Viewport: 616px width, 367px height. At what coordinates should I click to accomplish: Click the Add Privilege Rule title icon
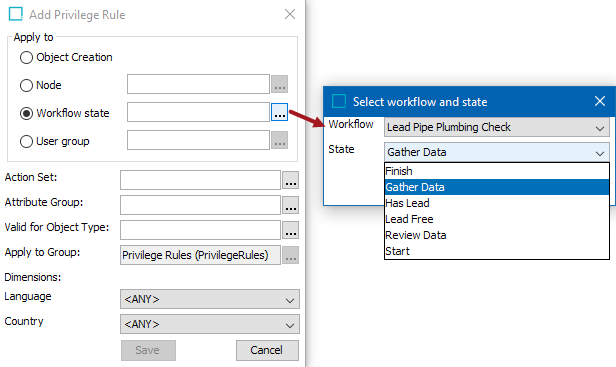pos(16,14)
